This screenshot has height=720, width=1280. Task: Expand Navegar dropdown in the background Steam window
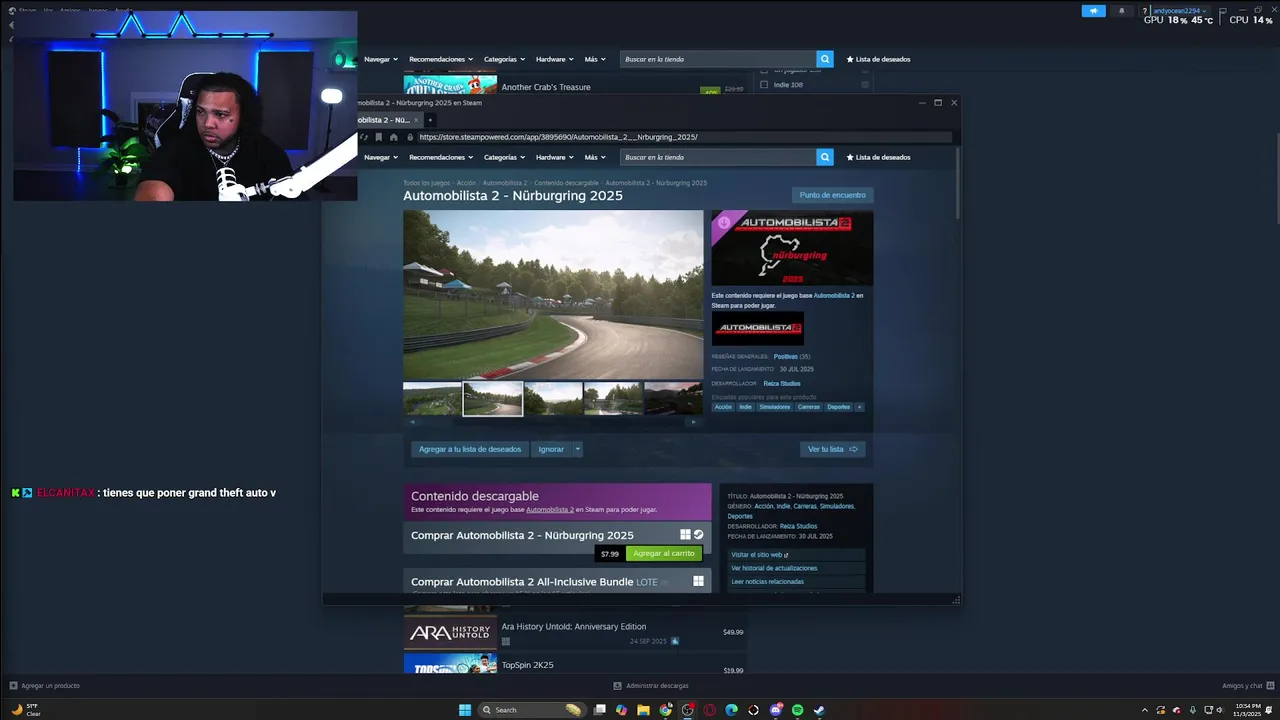coord(381,59)
